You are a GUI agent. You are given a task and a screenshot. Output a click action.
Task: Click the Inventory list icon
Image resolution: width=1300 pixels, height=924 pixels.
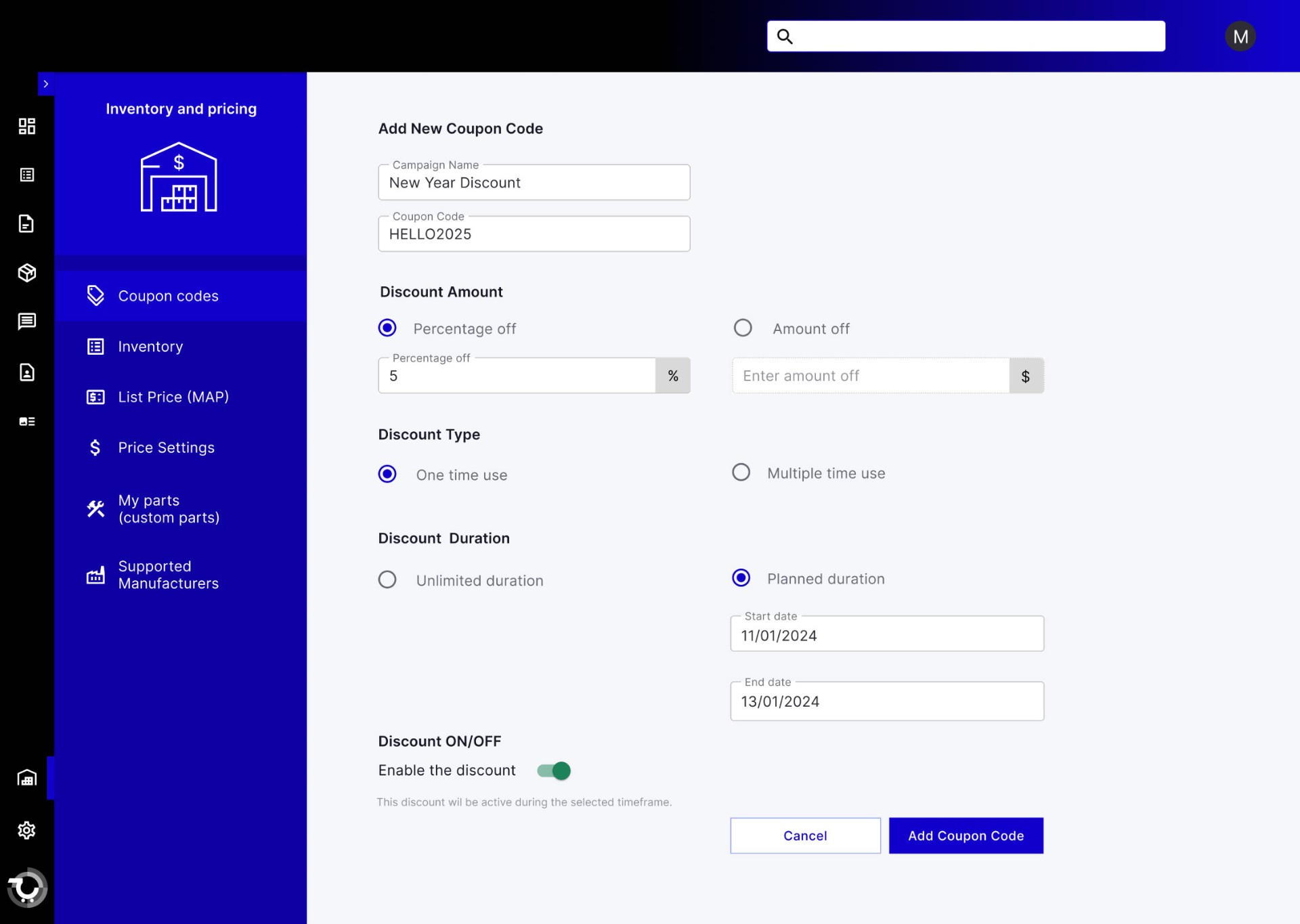[95, 347]
